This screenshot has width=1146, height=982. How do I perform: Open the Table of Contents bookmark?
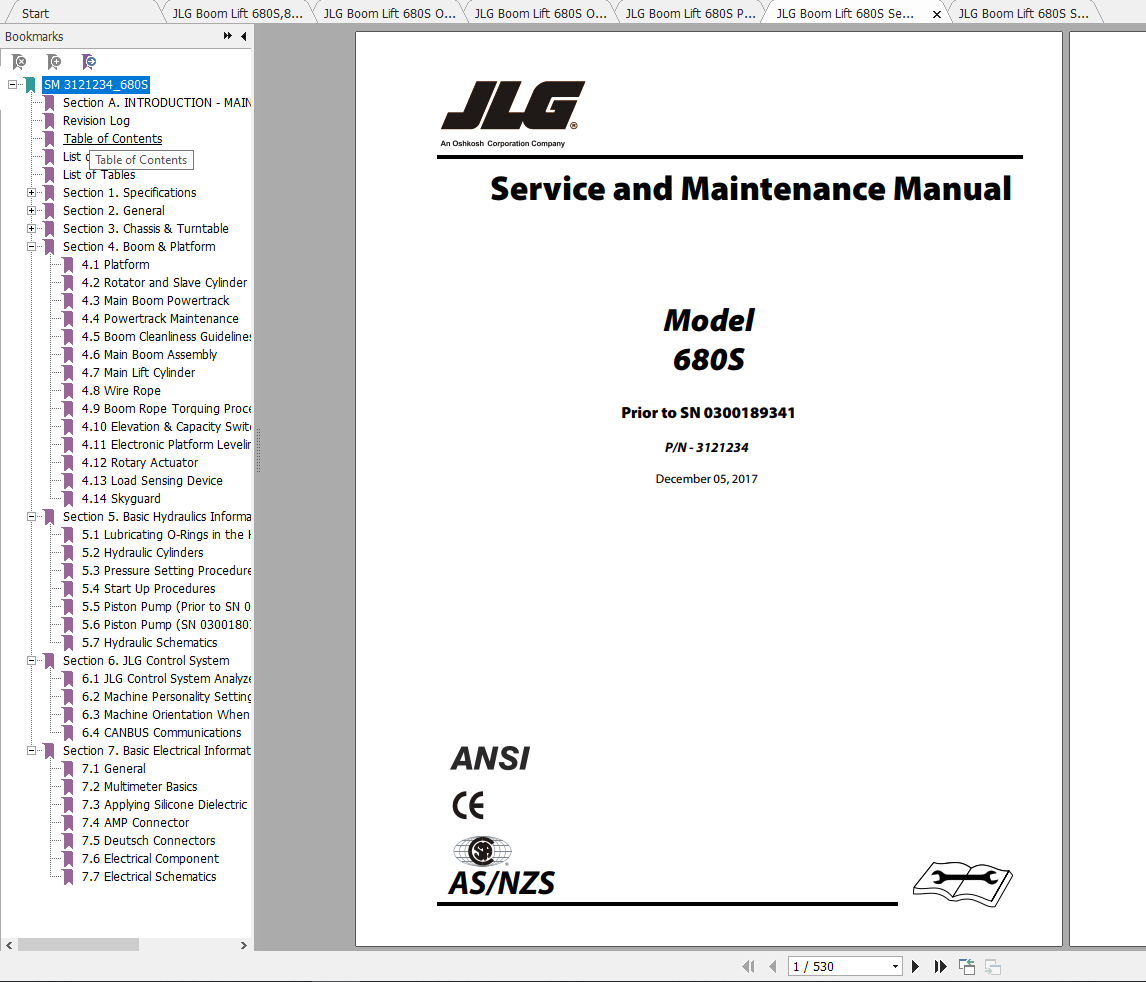[111, 138]
